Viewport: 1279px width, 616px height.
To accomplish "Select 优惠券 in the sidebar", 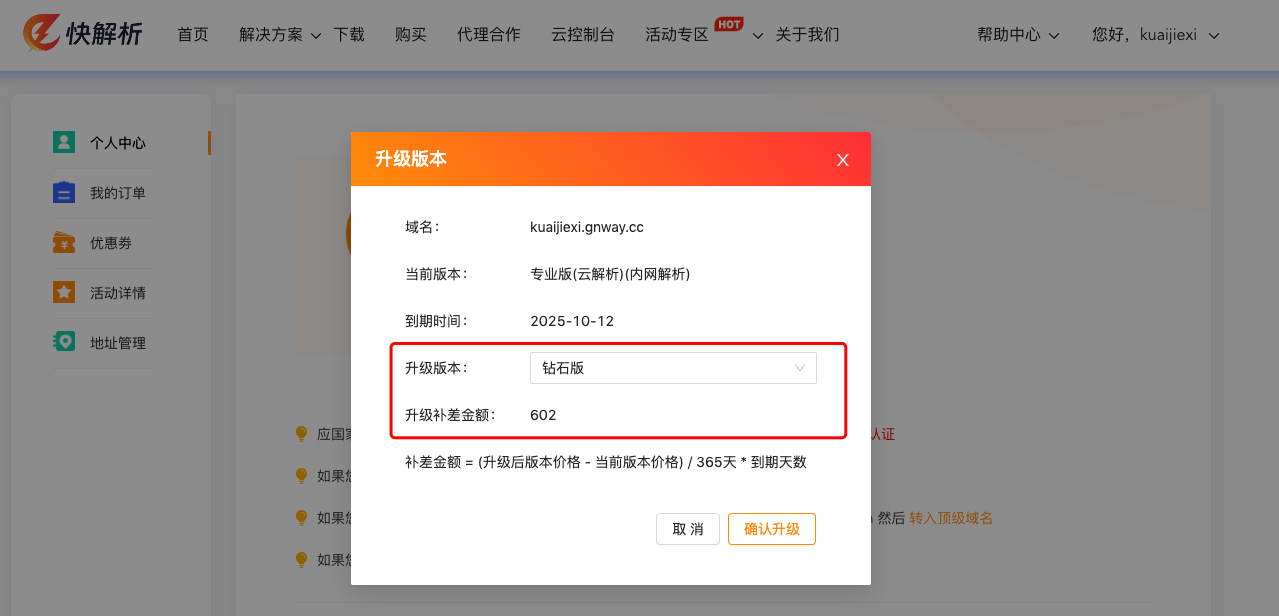I will pos(111,243).
